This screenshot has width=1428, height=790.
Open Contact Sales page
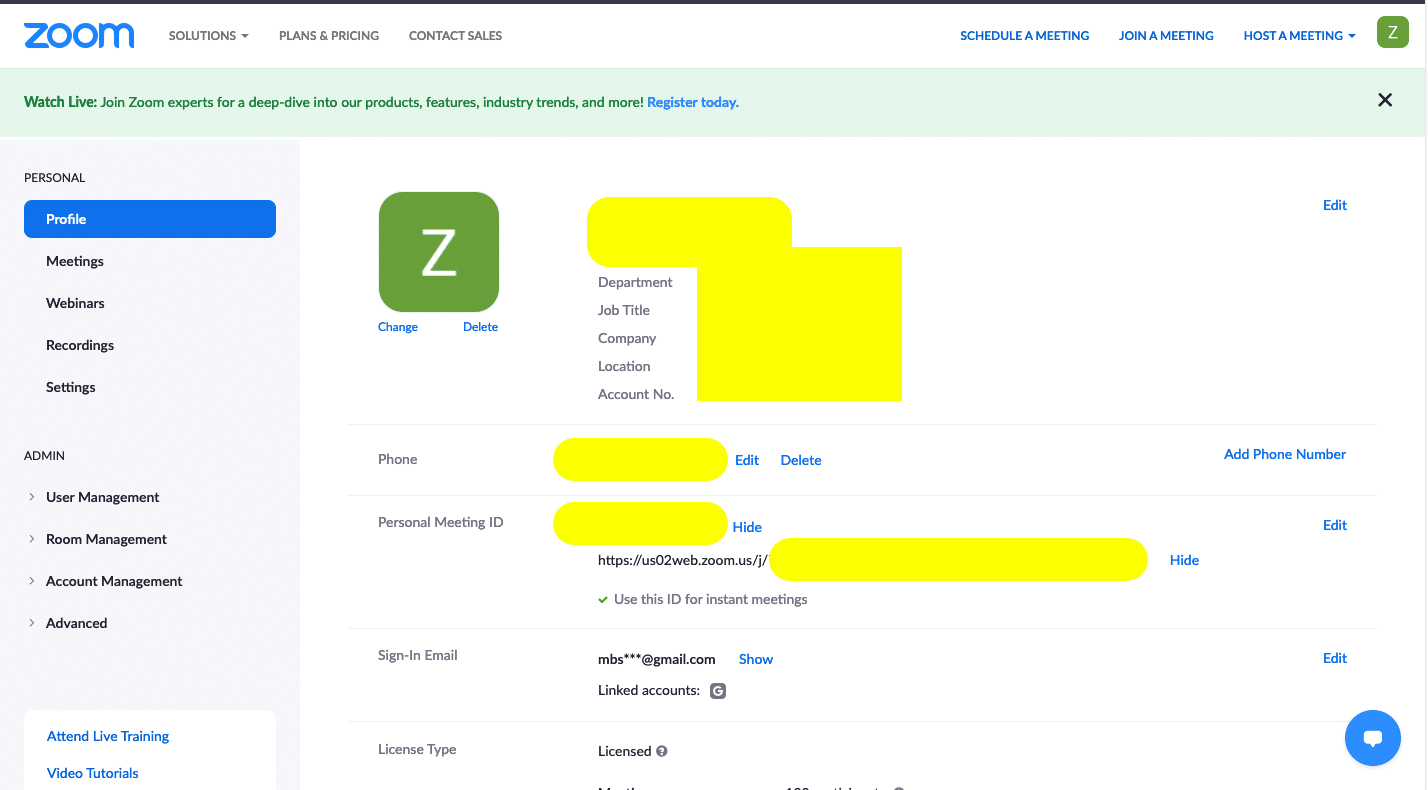[x=455, y=35]
